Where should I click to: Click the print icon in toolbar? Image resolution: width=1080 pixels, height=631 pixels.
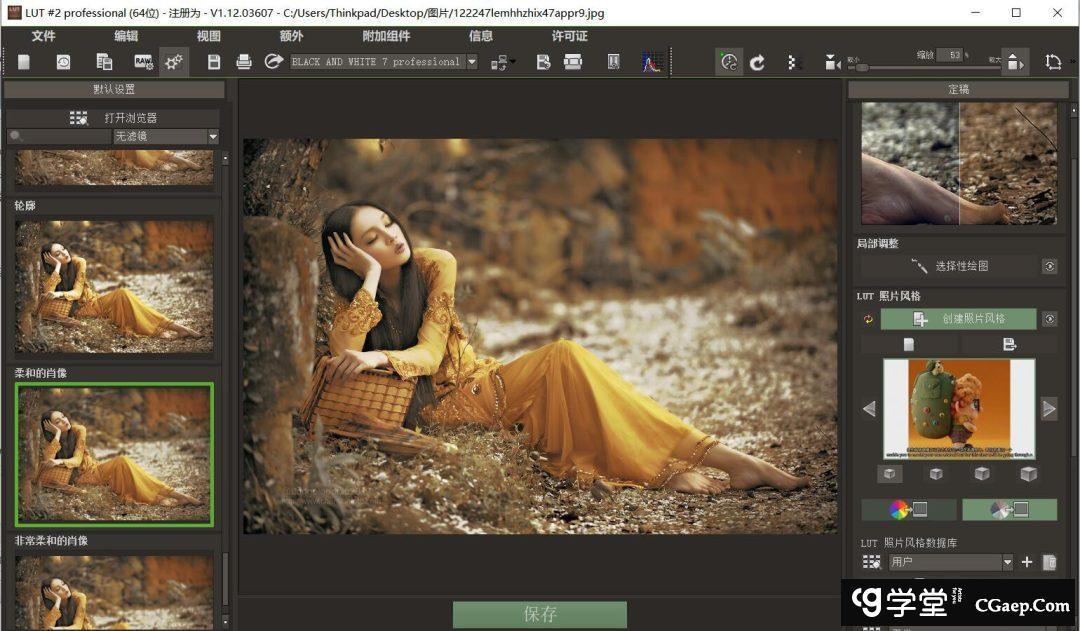243,62
